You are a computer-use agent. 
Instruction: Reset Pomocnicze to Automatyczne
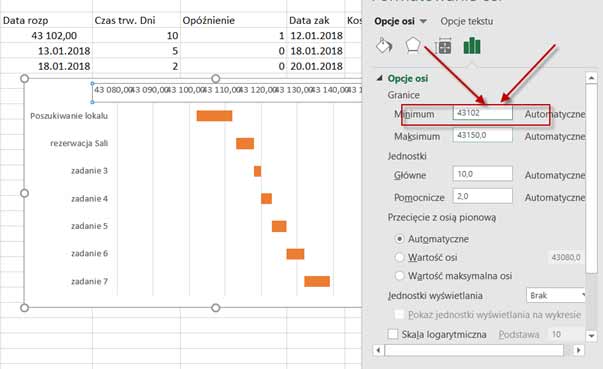pos(555,198)
